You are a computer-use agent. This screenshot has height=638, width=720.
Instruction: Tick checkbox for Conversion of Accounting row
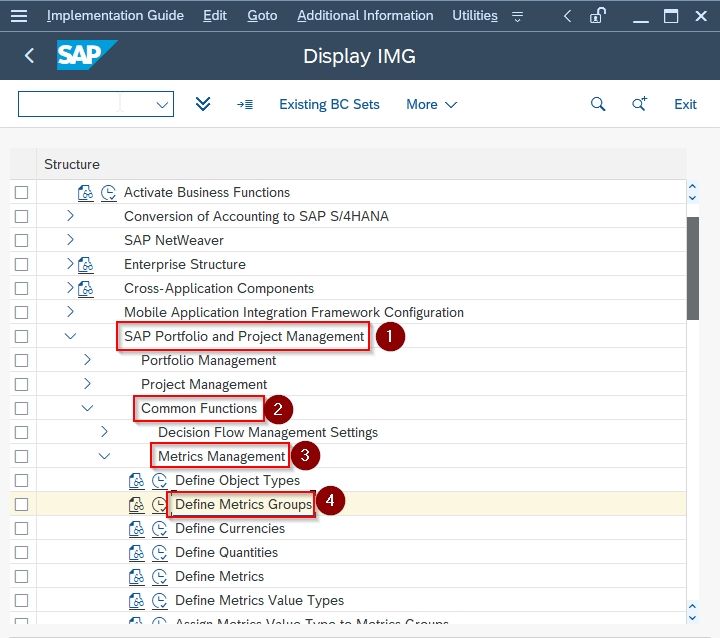click(x=21, y=216)
